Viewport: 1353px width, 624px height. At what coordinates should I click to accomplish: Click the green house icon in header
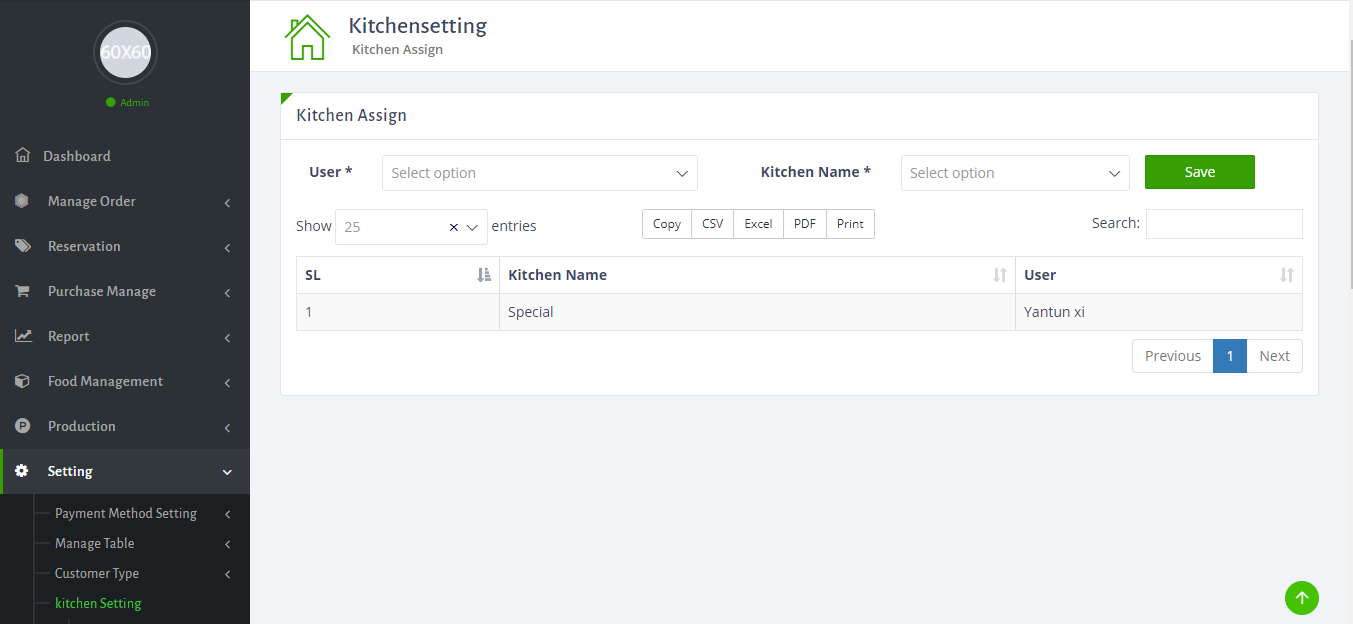307,38
